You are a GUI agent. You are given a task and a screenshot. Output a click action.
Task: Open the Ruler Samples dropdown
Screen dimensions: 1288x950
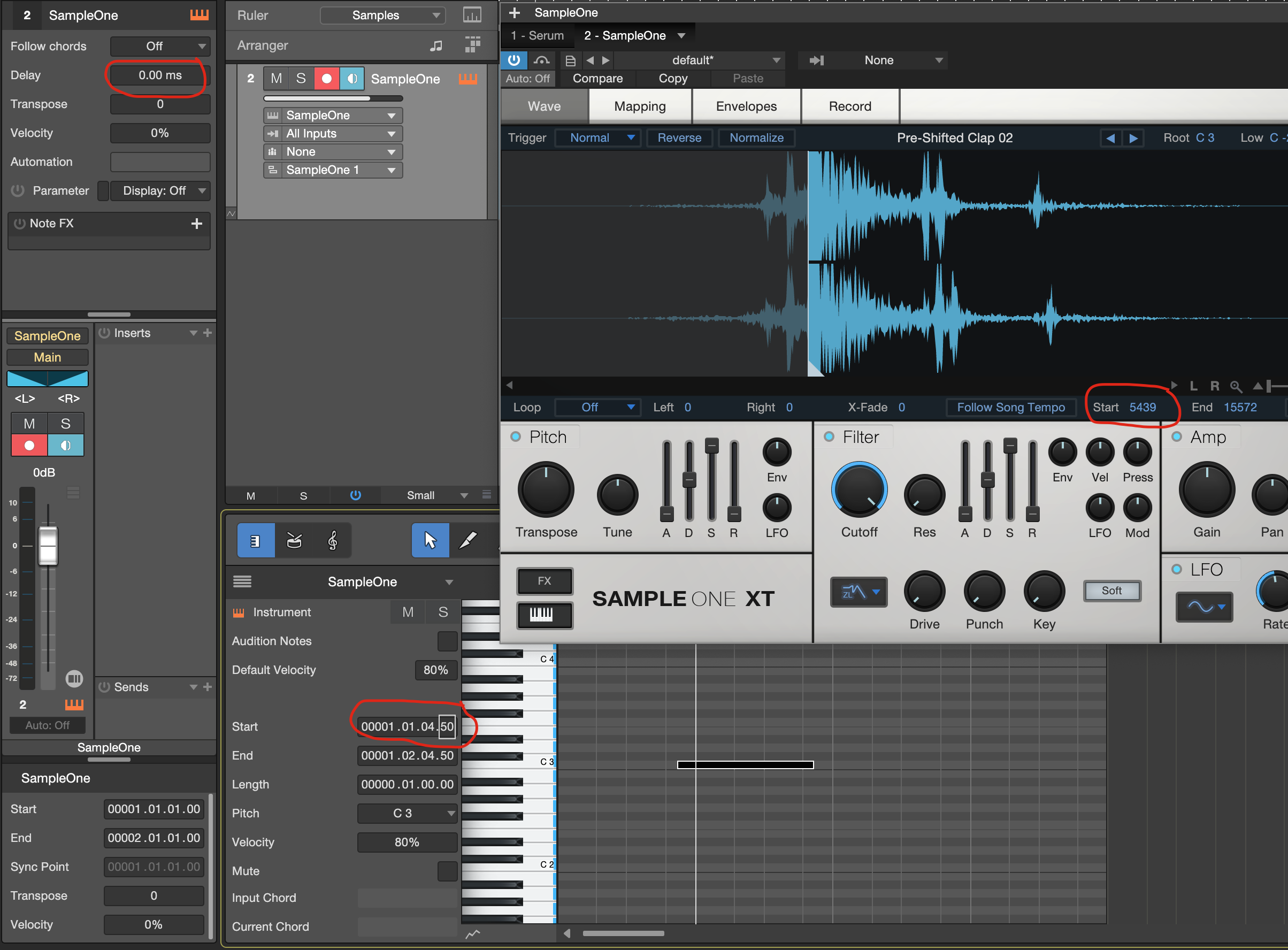(x=383, y=16)
